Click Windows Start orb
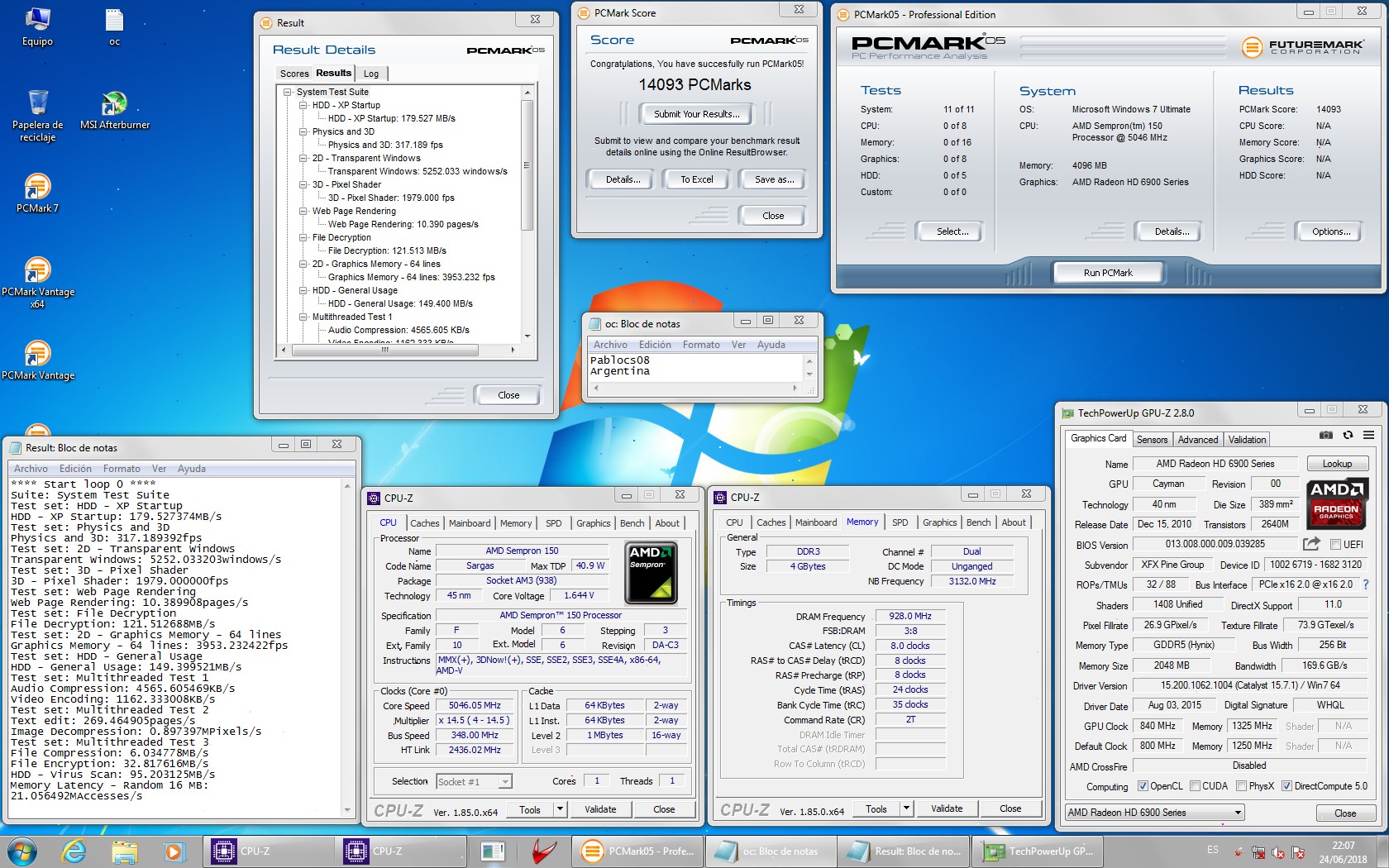 point(21,851)
